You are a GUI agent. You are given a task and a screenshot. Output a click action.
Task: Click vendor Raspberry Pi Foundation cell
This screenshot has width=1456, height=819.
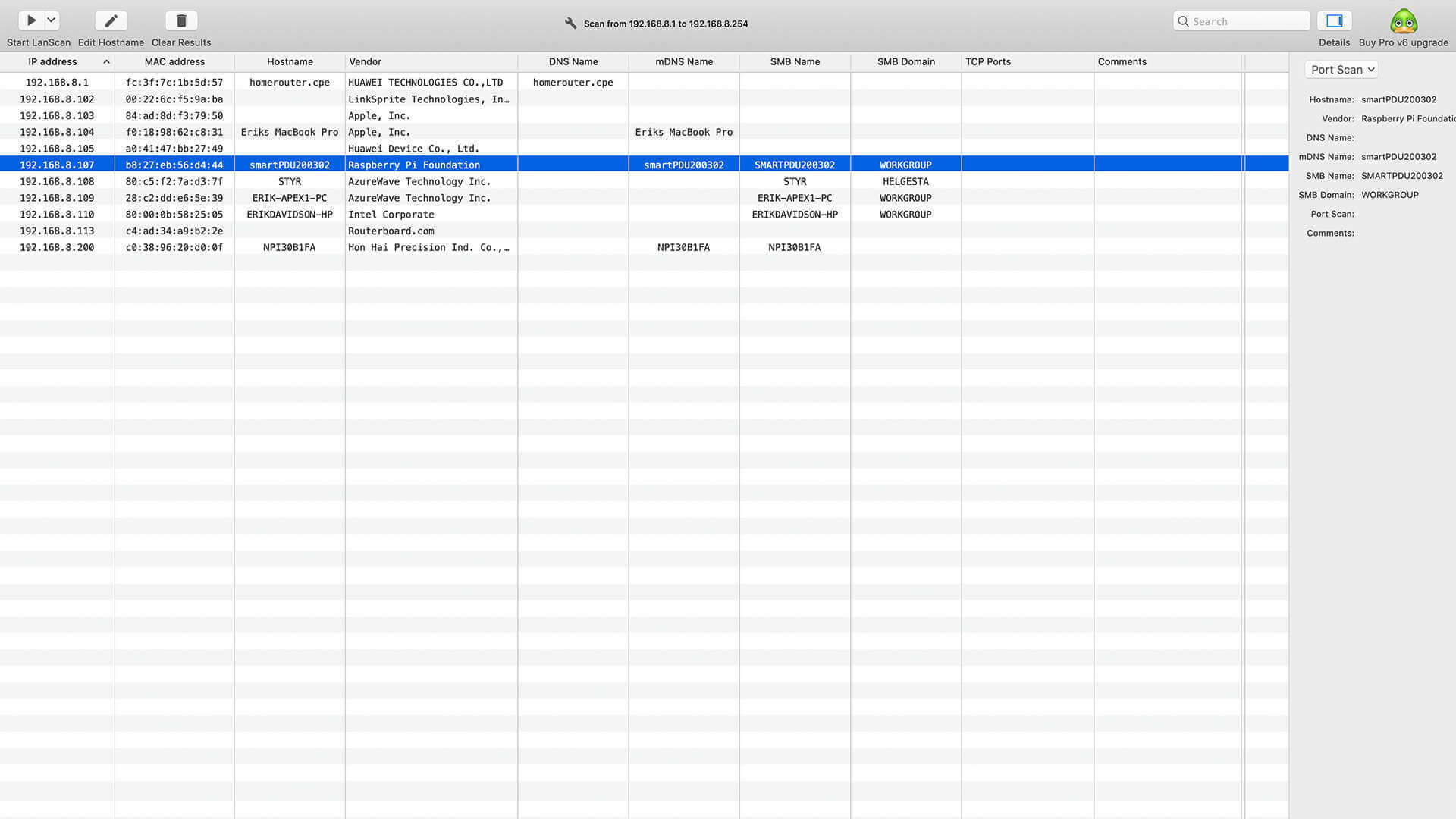(x=414, y=165)
